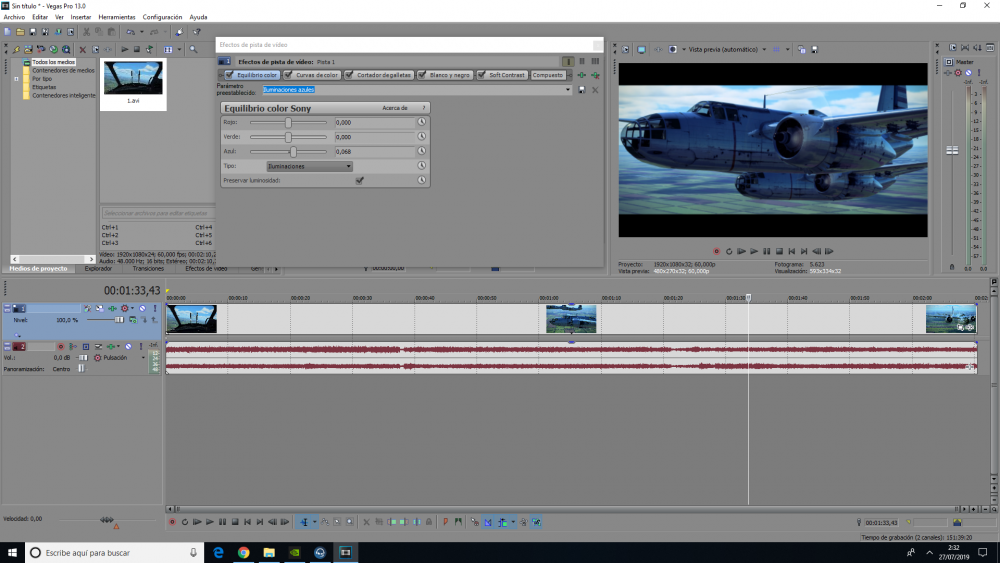
Task: Select the Compuesto effect button
Action: point(548,75)
